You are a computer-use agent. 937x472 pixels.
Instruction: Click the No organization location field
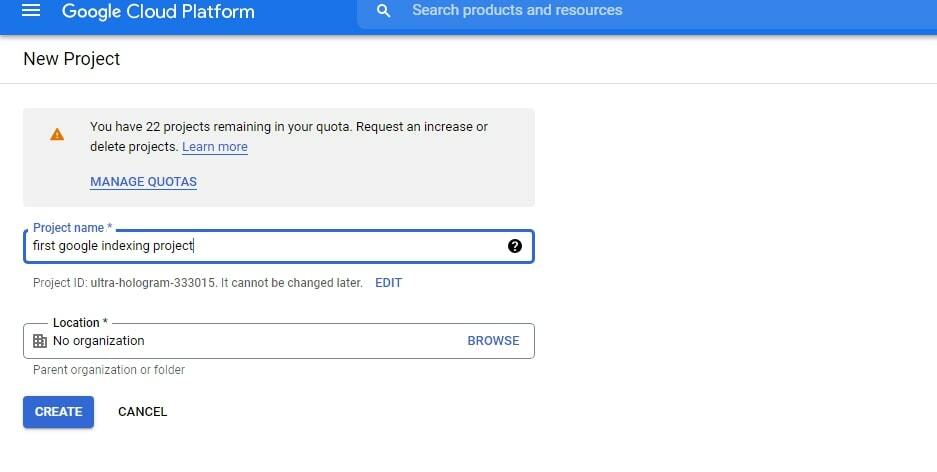click(x=279, y=341)
